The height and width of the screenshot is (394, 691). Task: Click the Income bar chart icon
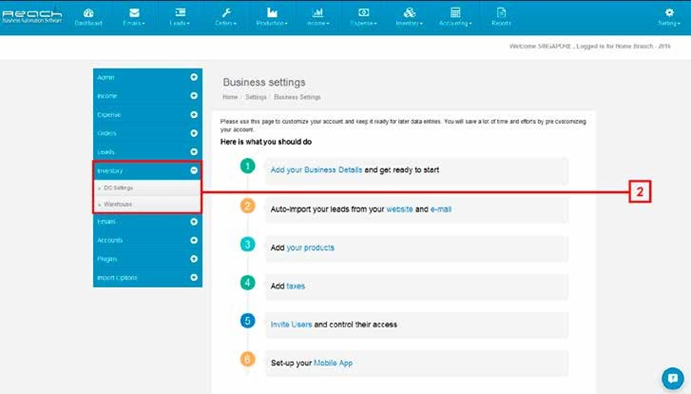click(x=318, y=12)
